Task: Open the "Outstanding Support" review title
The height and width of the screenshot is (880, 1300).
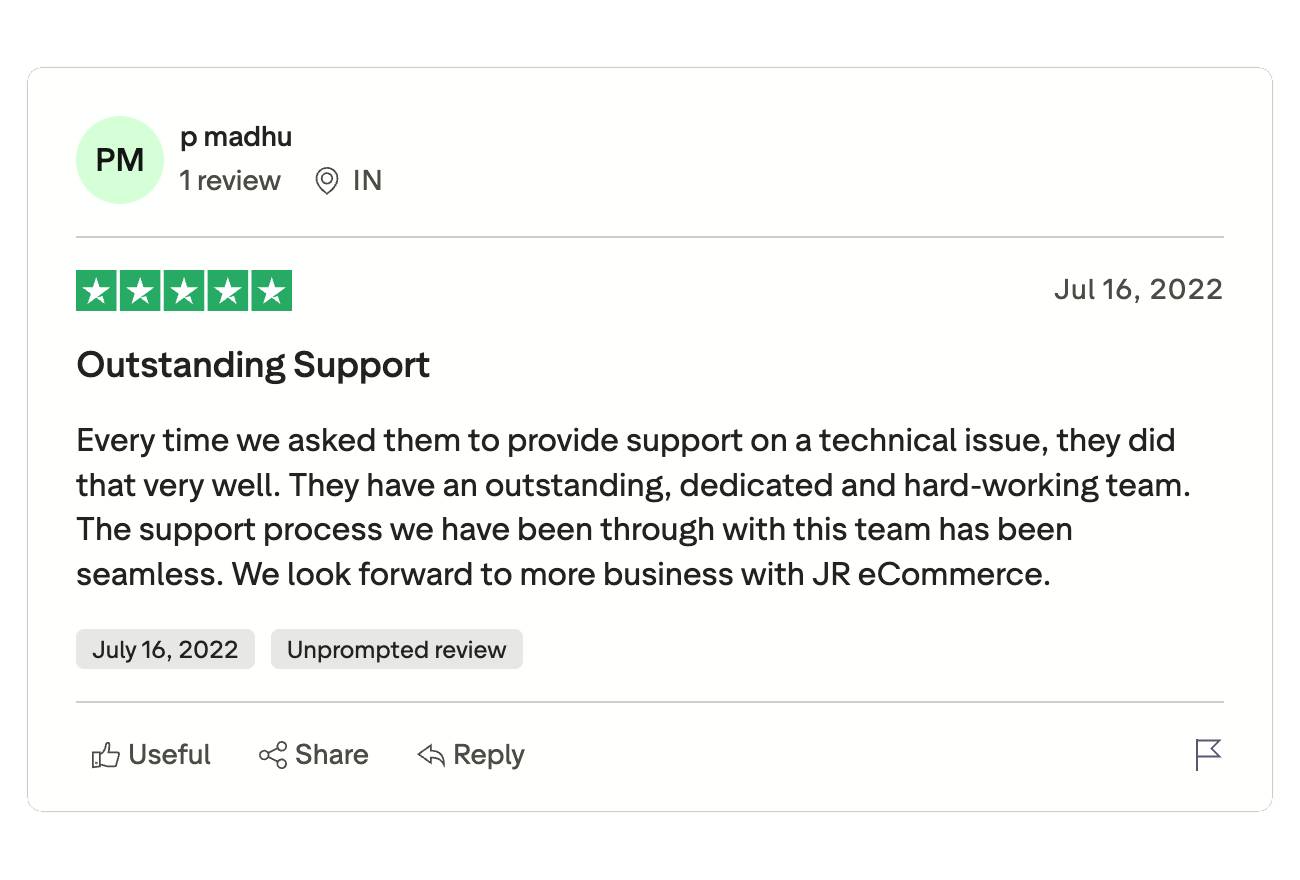Action: tap(253, 365)
